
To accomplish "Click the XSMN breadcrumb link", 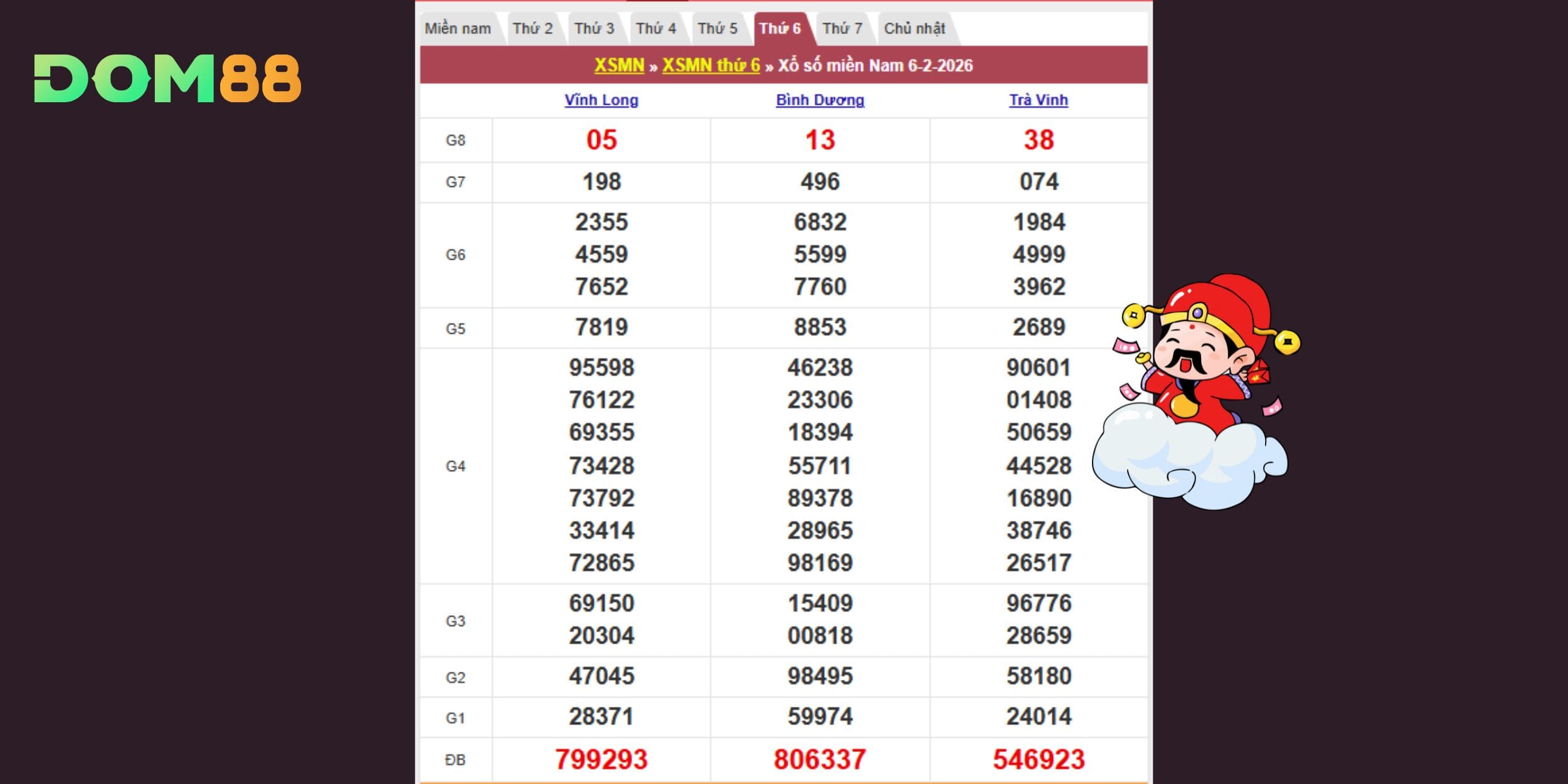I will coord(619,65).
